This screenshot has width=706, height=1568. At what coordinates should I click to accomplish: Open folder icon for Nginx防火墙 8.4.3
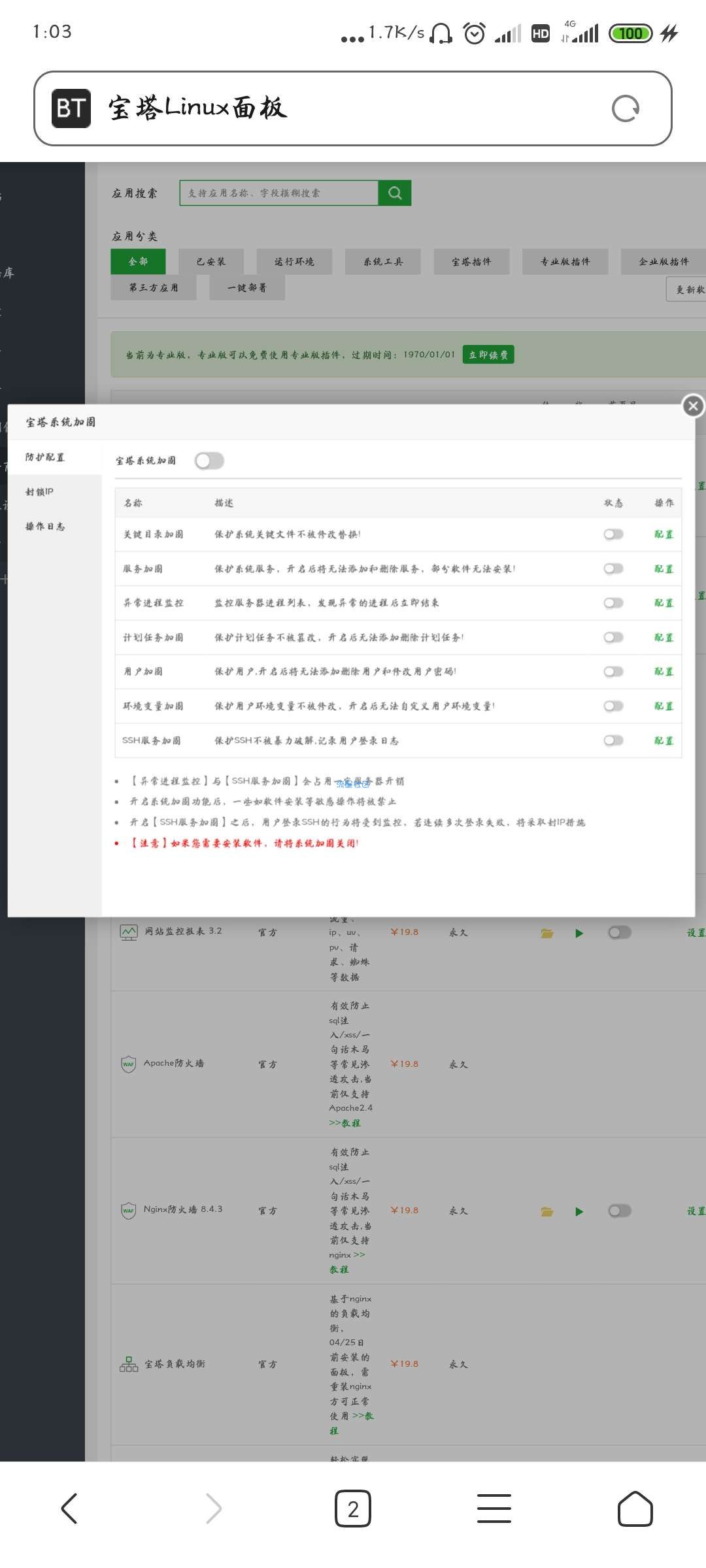547,1211
